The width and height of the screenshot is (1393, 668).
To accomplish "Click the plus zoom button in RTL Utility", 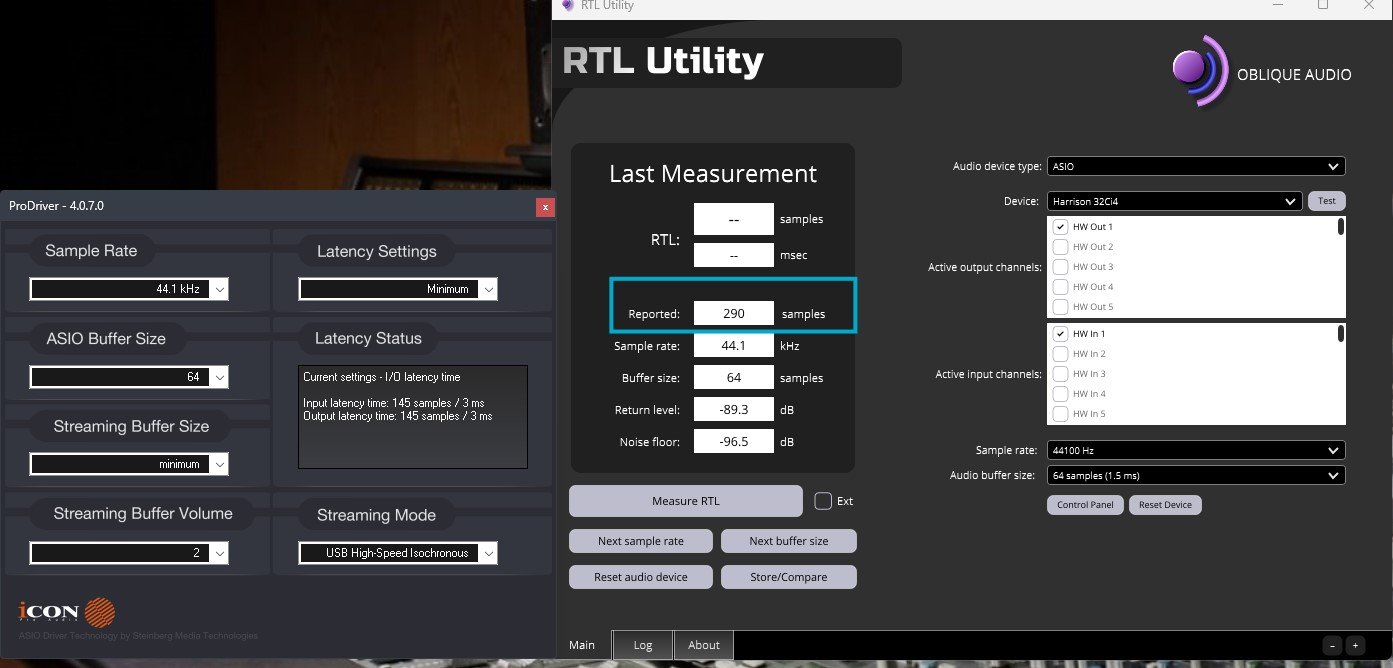I will tap(1355, 646).
